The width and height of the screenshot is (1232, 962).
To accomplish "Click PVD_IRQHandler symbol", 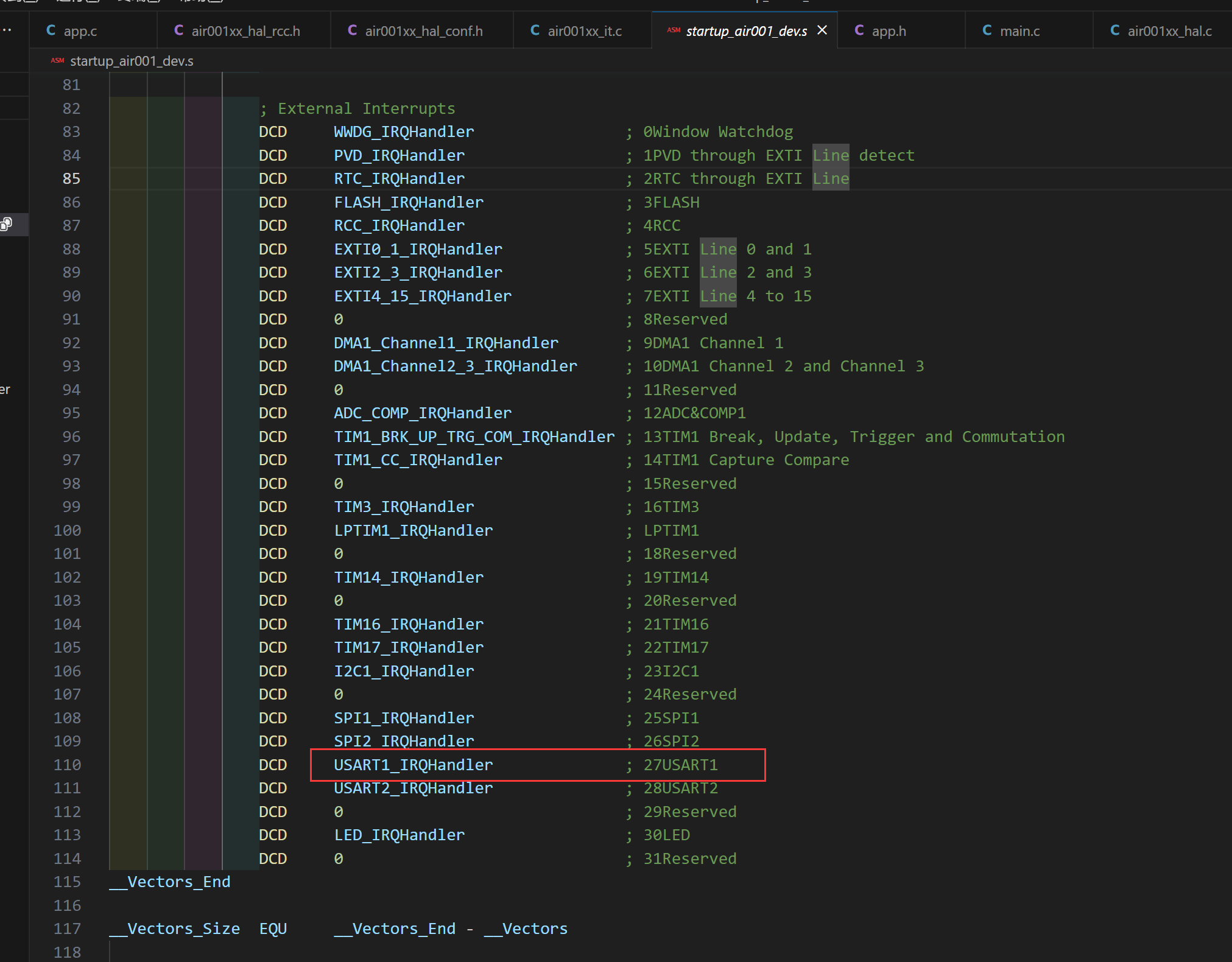I will pyautogui.click(x=399, y=156).
